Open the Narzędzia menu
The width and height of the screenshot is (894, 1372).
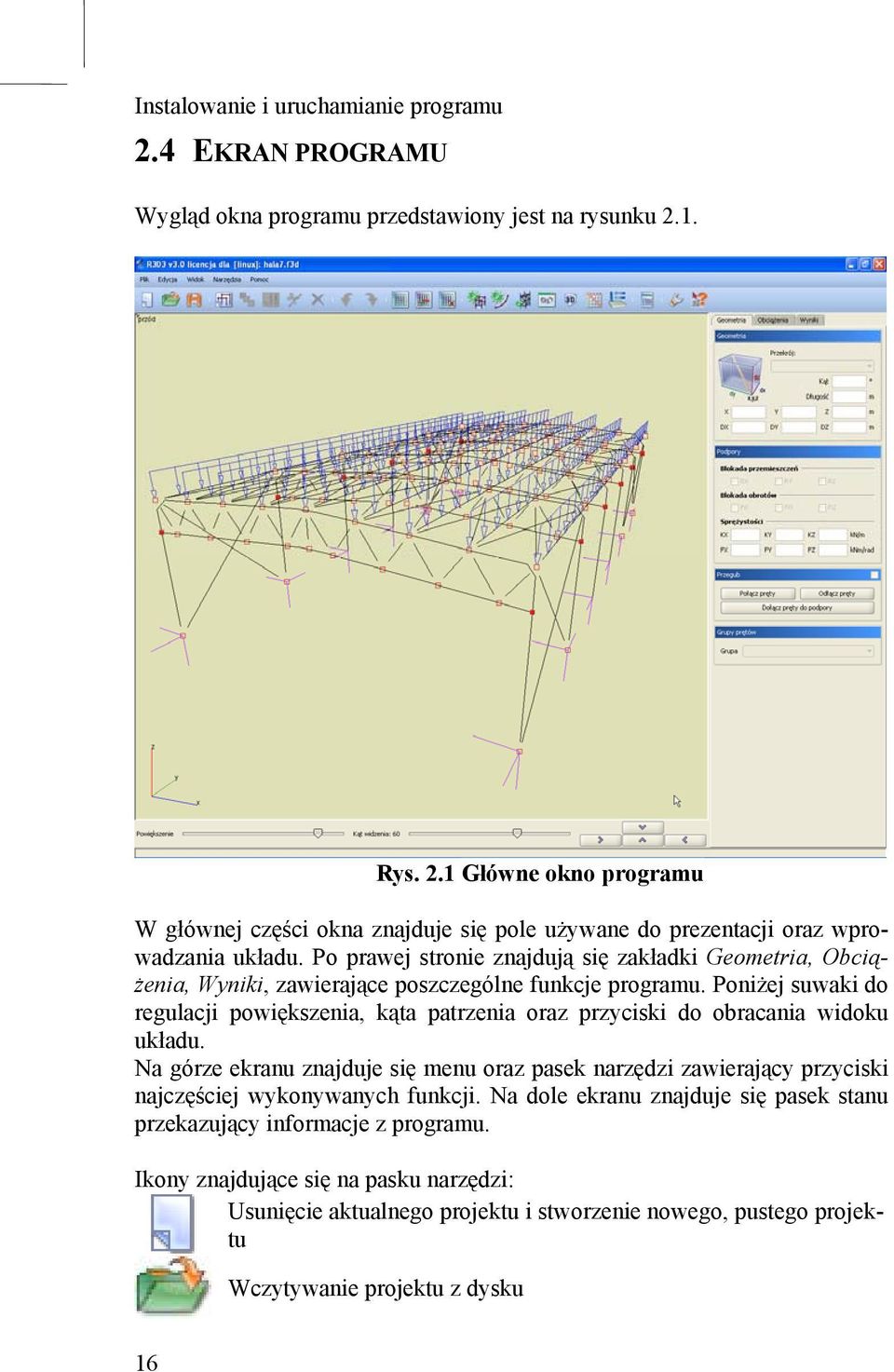point(227,279)
